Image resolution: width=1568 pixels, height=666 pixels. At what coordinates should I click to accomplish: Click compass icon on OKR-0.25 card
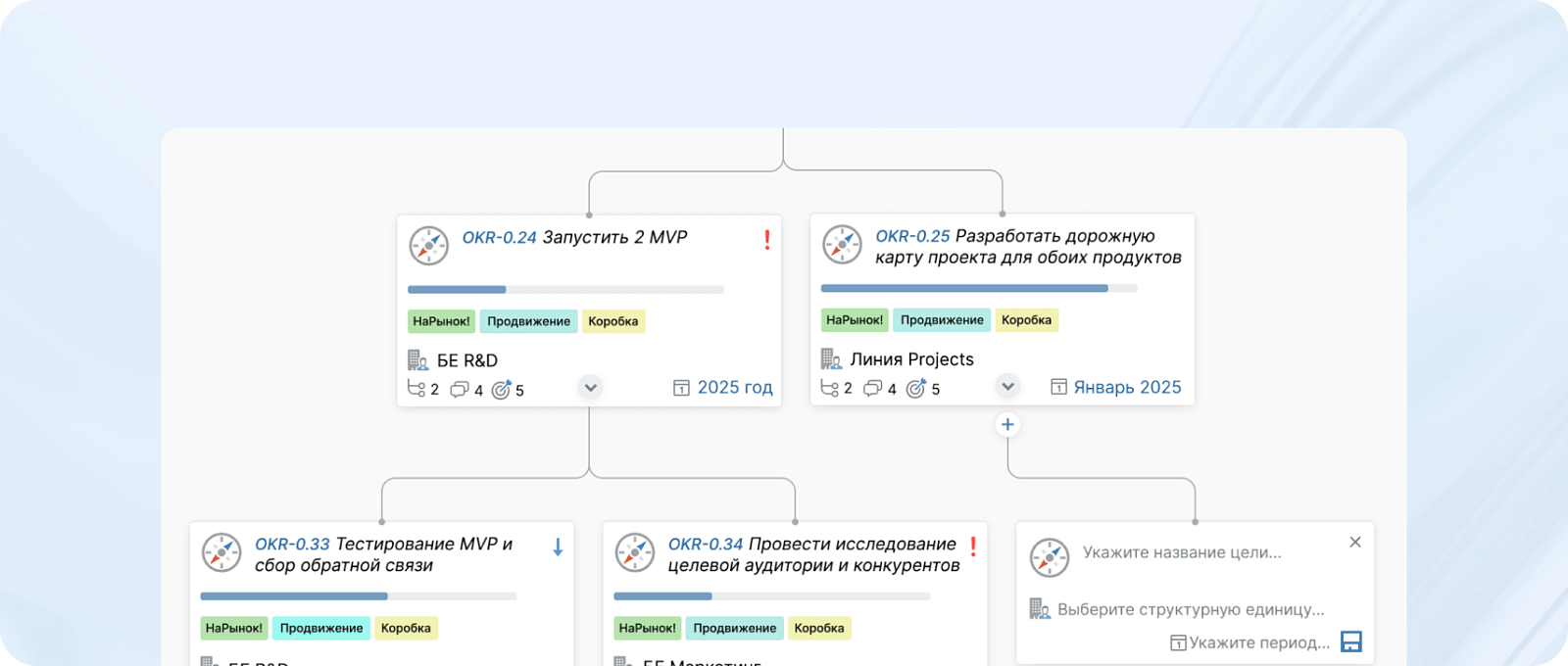point(842,245)
